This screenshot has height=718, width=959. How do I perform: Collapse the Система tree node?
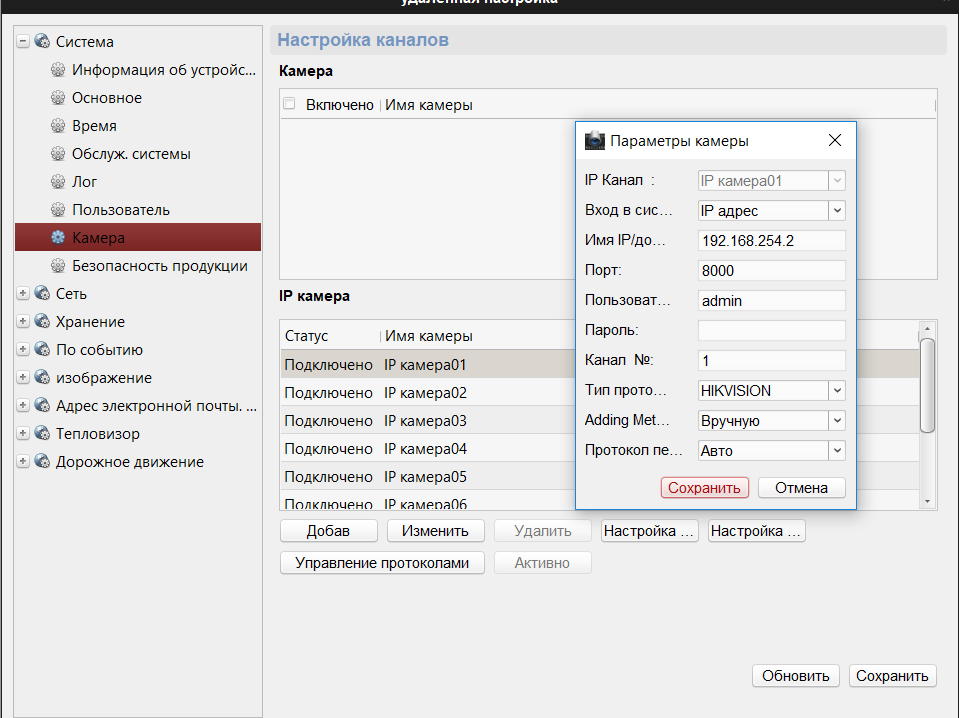coord(23,42)
